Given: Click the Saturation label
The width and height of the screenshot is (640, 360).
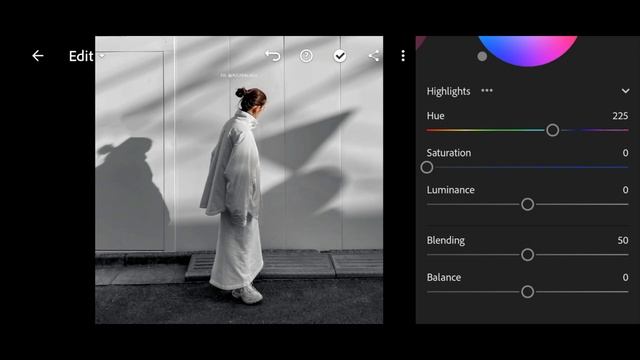Looking at the screenshot, I should (x=449, y=153).
